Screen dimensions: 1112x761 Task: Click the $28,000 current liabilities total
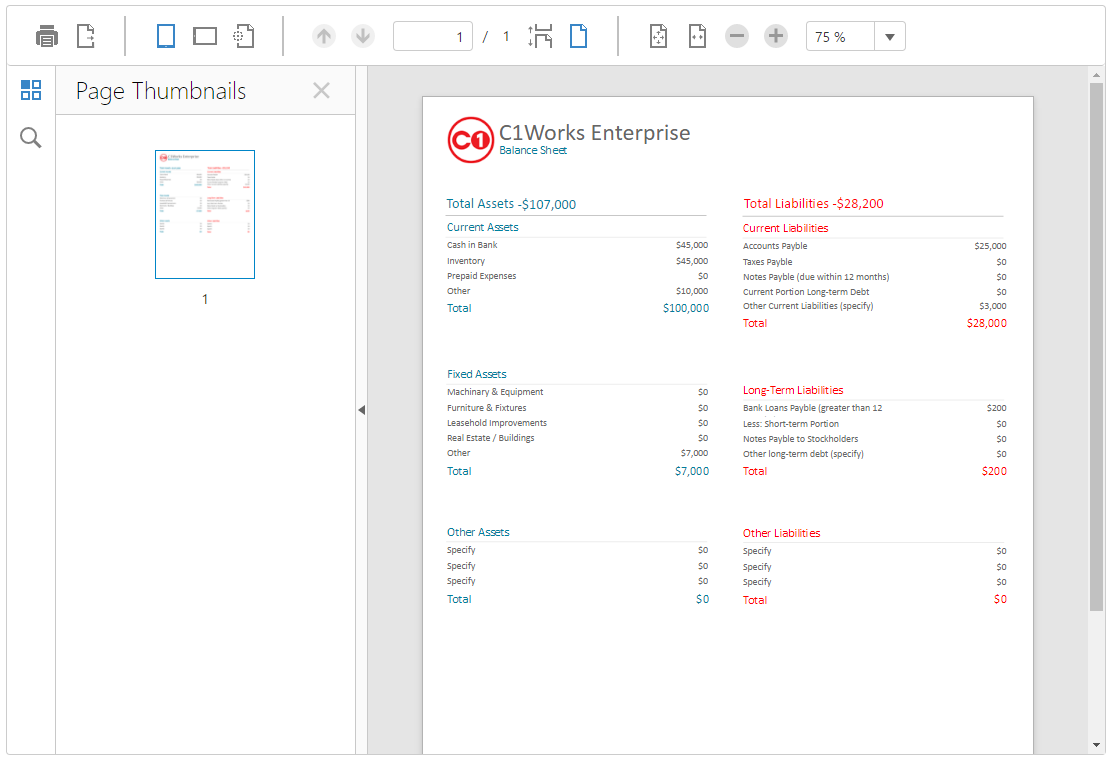[x=986, y=323]
